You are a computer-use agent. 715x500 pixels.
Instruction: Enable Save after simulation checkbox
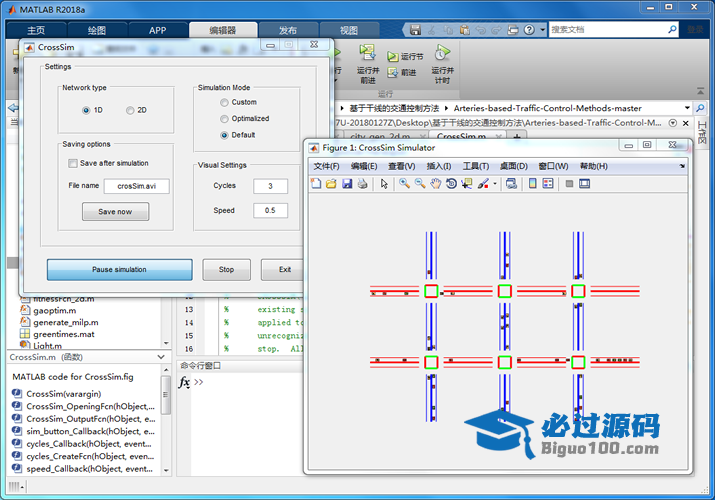pos(73,163)
